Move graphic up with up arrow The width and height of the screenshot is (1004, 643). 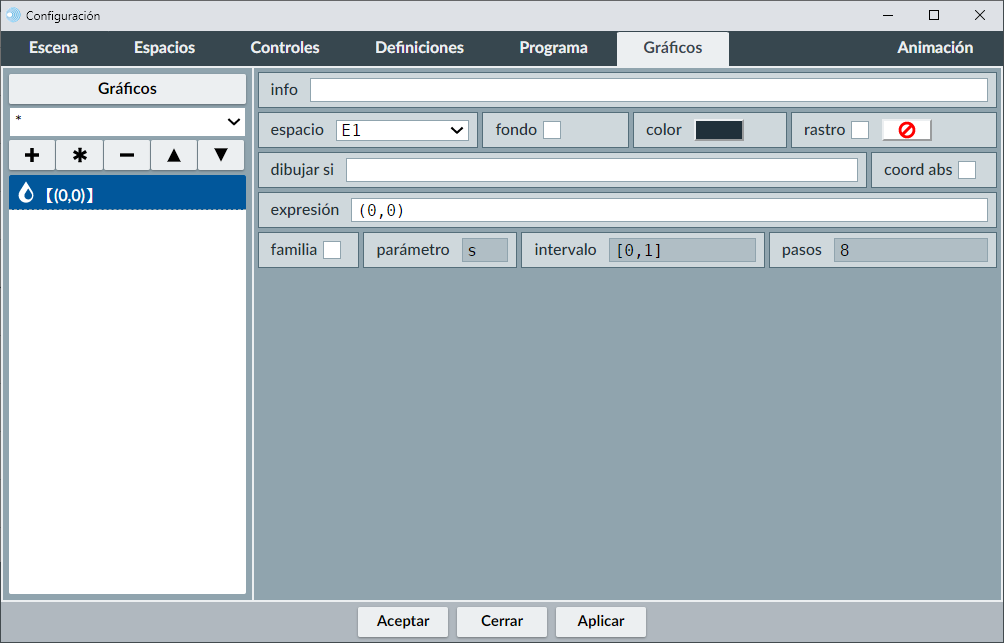point(174,155)
